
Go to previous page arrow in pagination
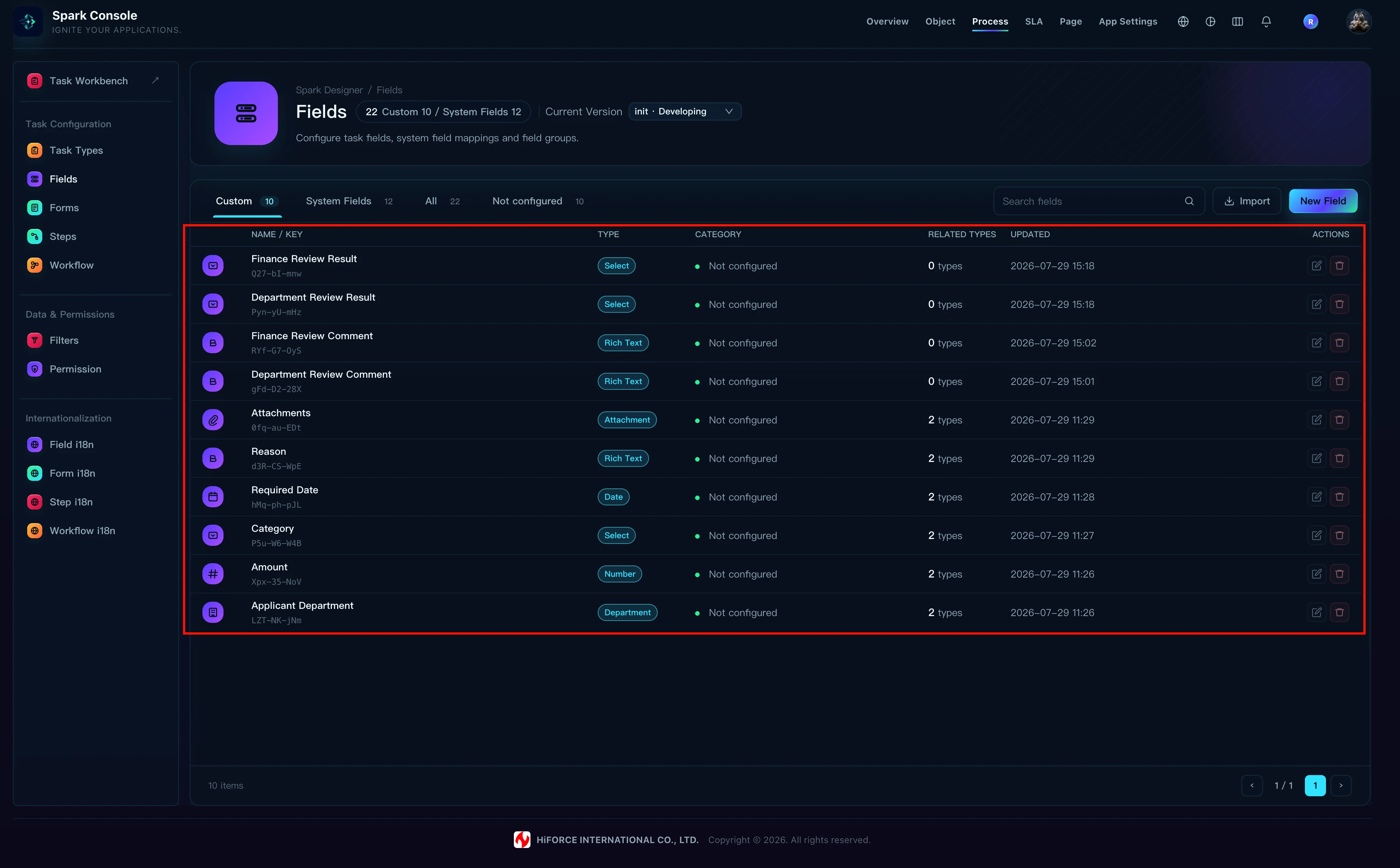pyautogui.click(x=1251, y=785)
